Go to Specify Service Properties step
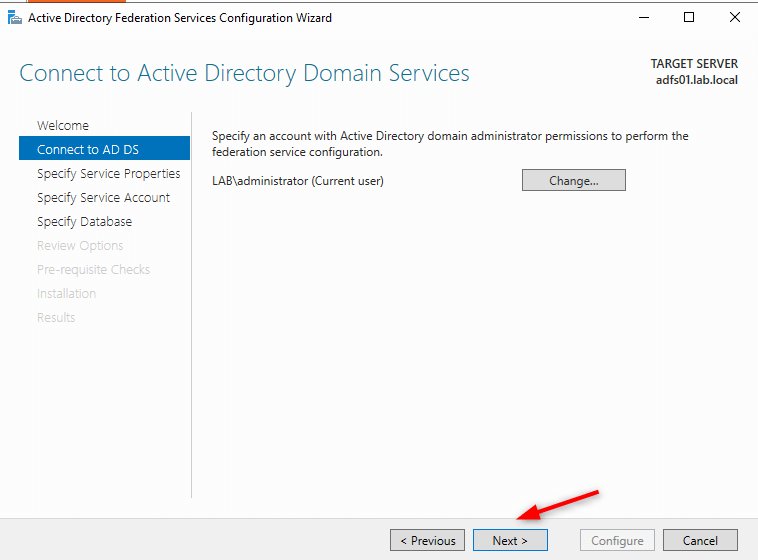 tap(109, 174)
